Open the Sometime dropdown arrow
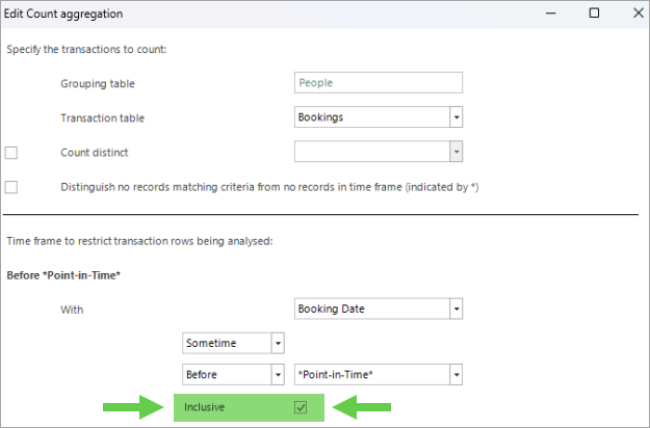The image size is (650, 428). 277,343
